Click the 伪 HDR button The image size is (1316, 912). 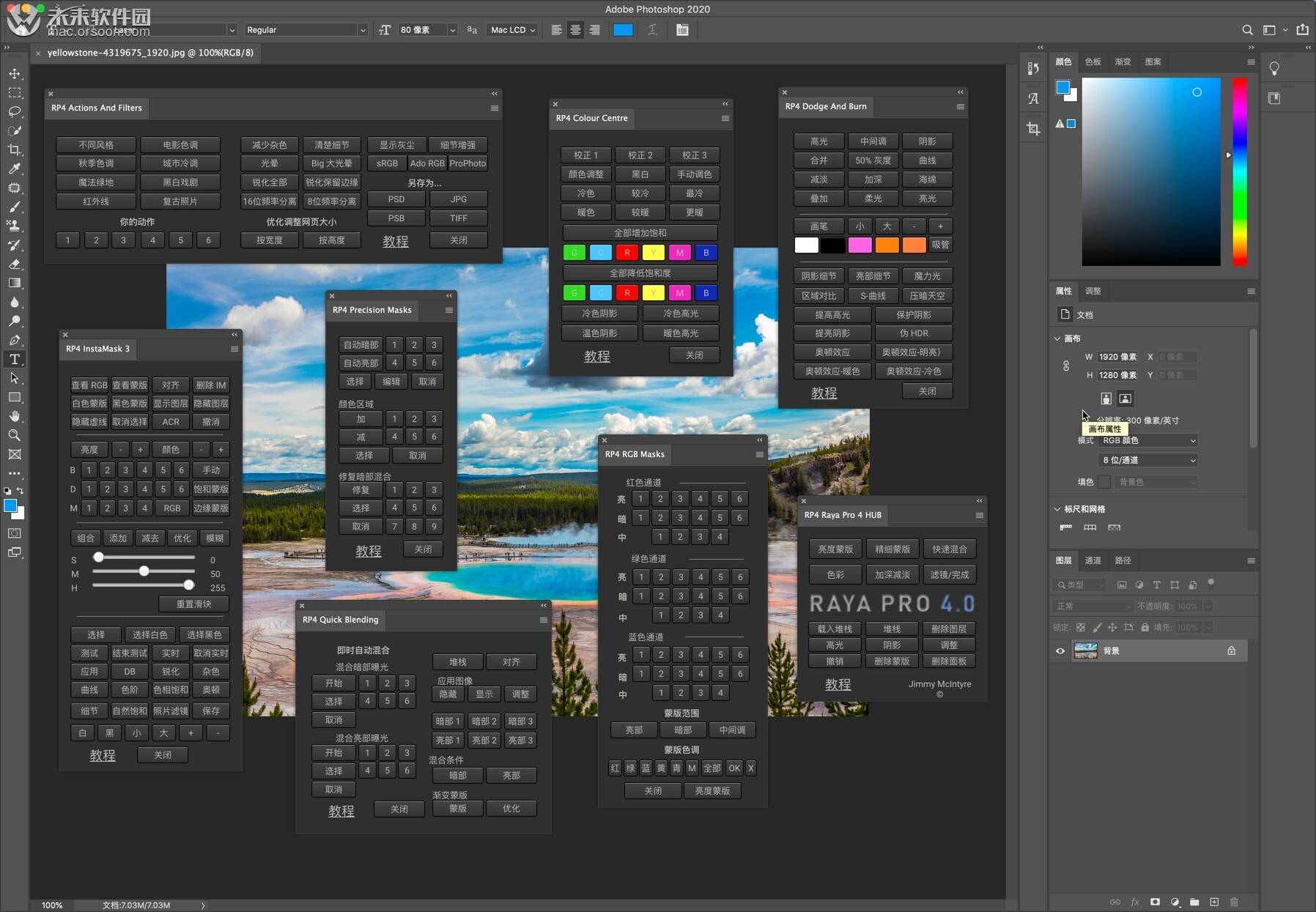914,333
